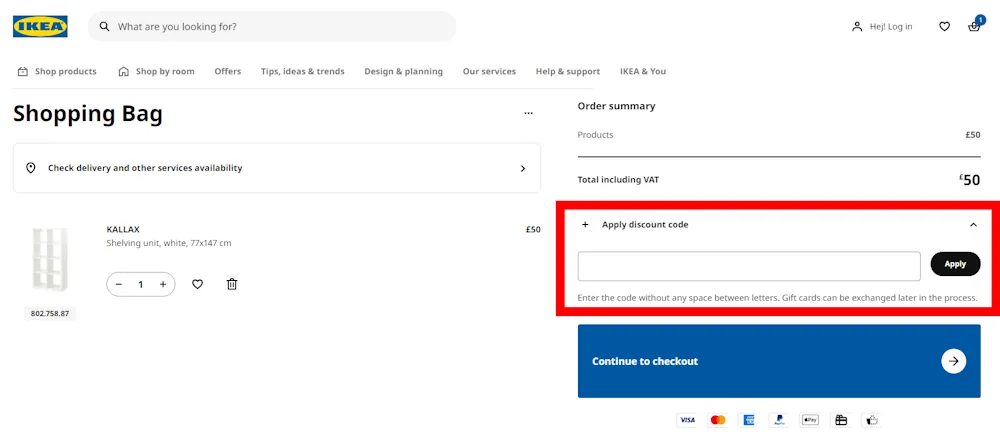
Task: Collapse the Apply discount code section
Action: pyautogui.click(x=973, y=224)
